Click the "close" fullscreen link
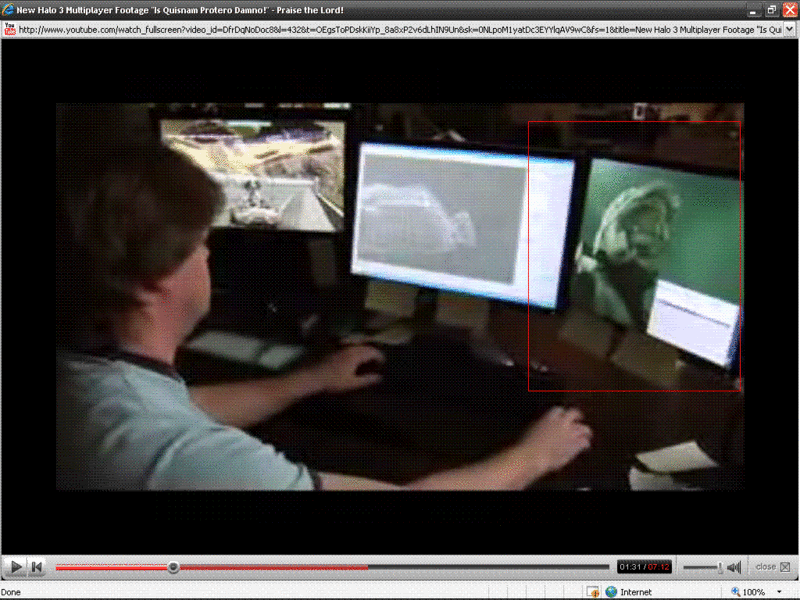 point(765,567)
